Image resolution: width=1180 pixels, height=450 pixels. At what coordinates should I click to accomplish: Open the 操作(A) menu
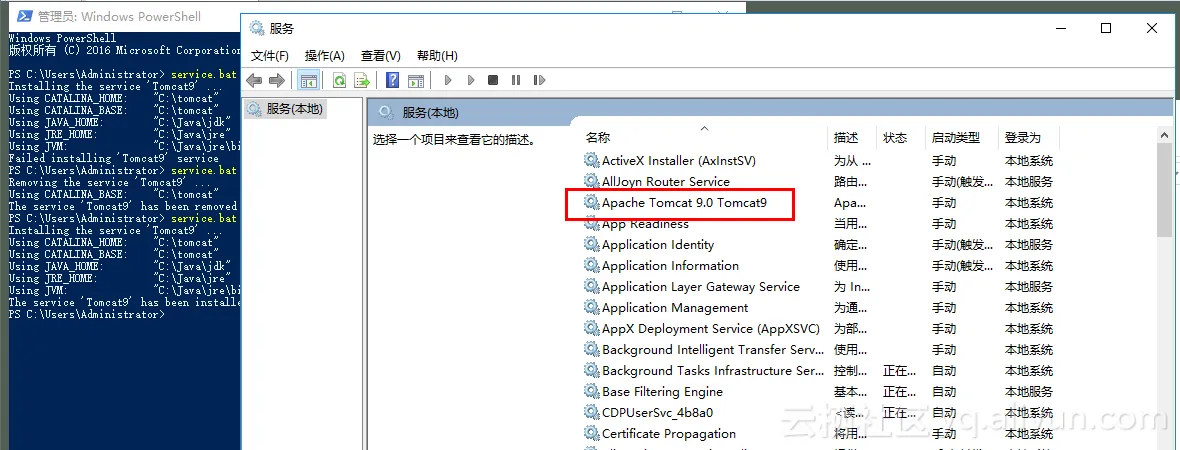324,56
